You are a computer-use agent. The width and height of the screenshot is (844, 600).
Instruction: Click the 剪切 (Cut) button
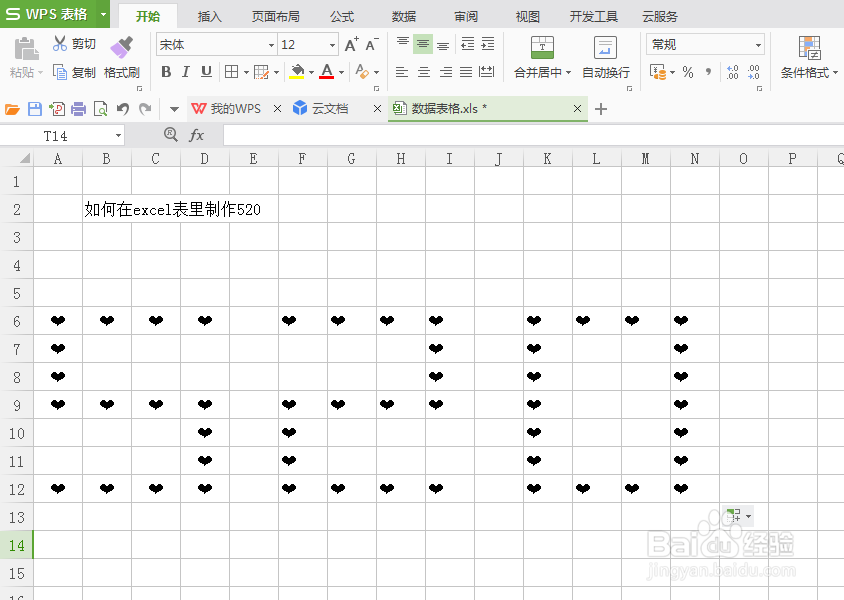[77, 43]
